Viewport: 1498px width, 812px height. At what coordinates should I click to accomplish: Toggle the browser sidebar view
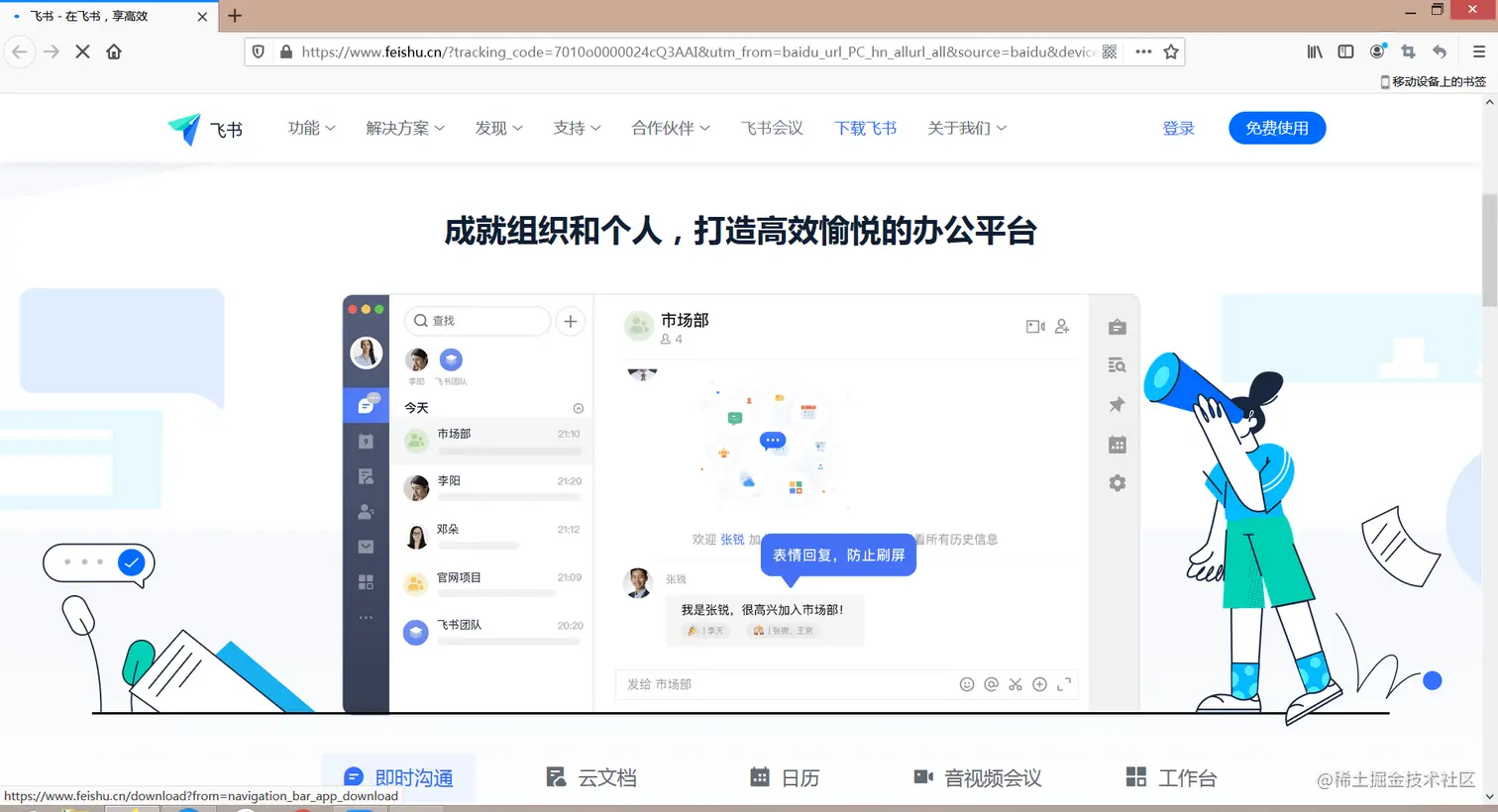[1345, 51]
